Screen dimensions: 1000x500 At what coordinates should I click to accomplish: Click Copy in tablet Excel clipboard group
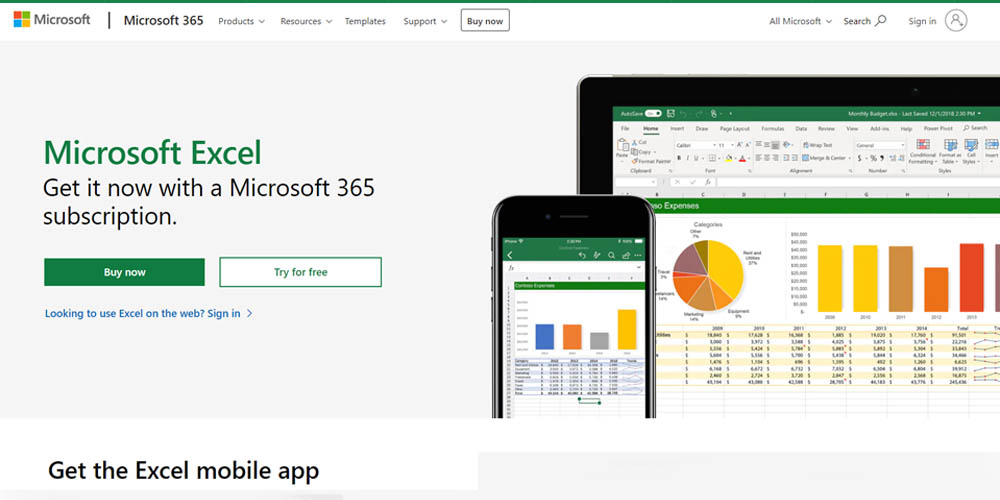click(x=643, y=152)
